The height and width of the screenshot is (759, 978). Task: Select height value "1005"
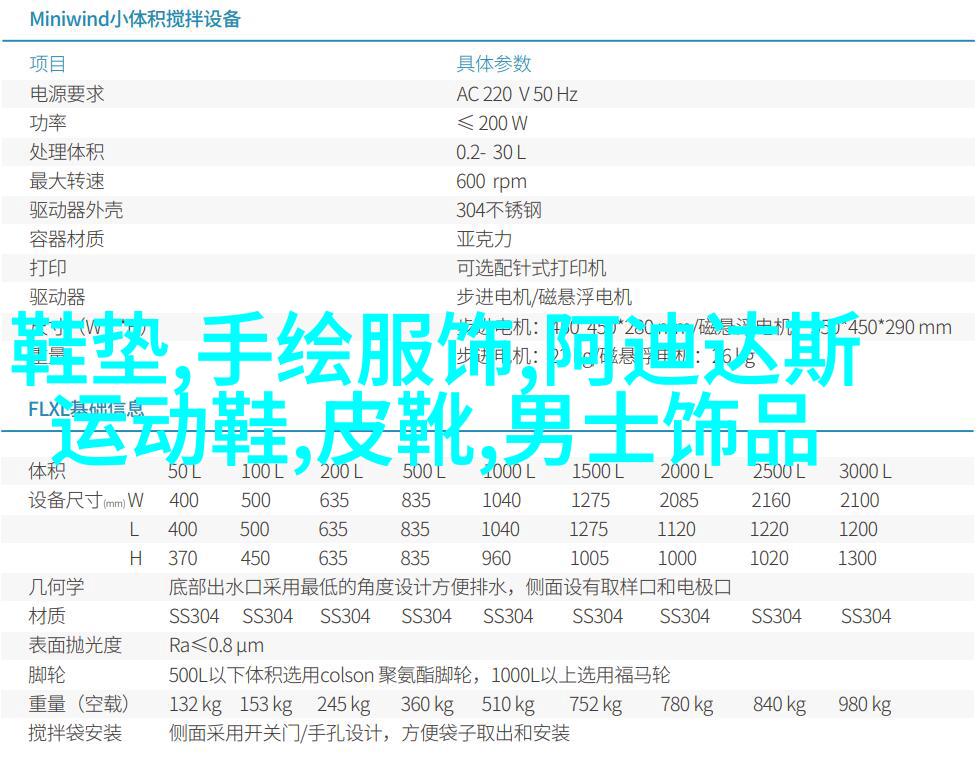589,558
